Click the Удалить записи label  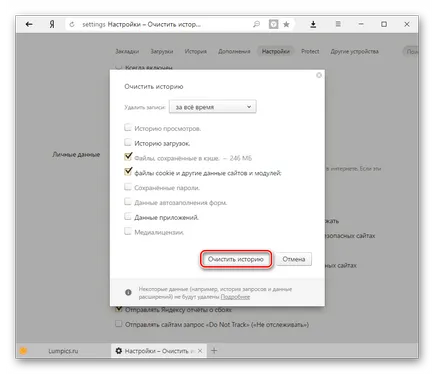pos(145,107)
